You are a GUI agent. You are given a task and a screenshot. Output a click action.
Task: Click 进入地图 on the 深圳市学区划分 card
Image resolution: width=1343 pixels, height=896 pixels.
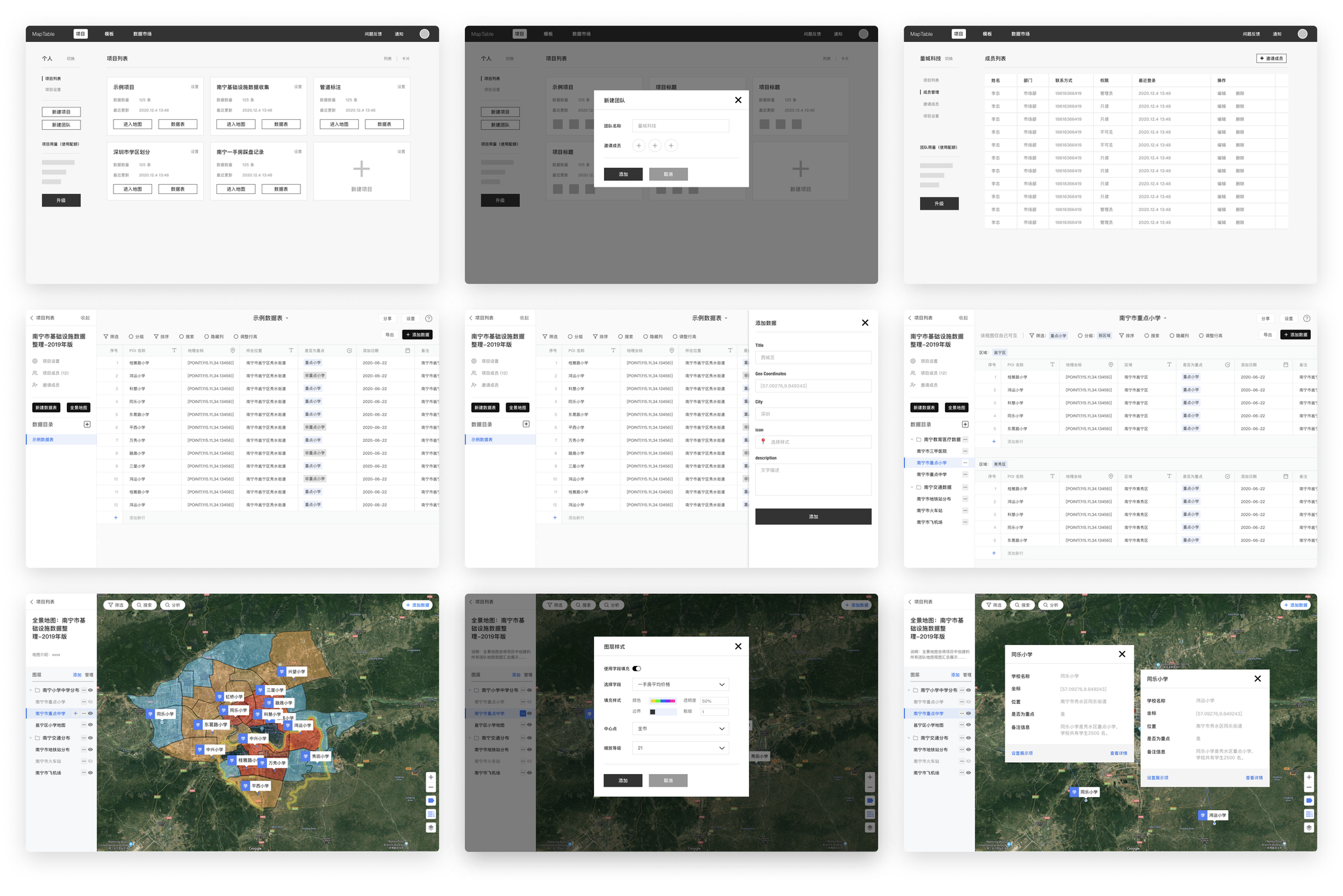pyautogui.click(x=132, y=189)
